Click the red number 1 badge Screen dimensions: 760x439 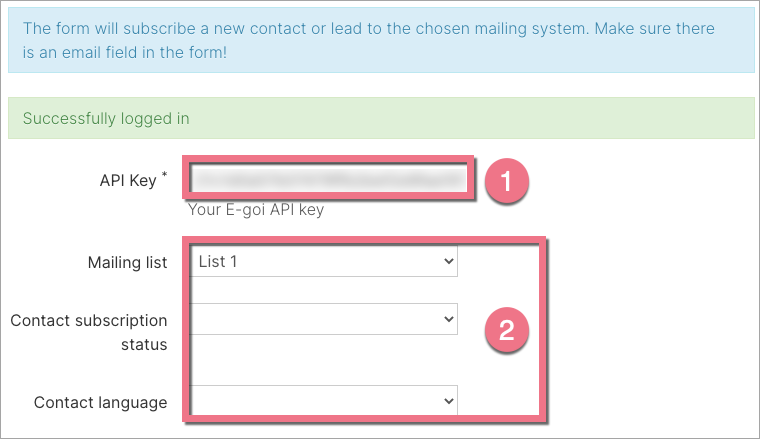[x=506, y=181]
